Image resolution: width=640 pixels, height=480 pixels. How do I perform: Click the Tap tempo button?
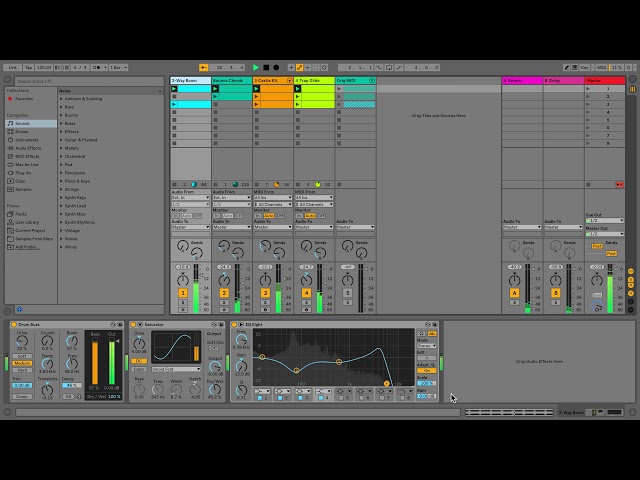point(29,67)
